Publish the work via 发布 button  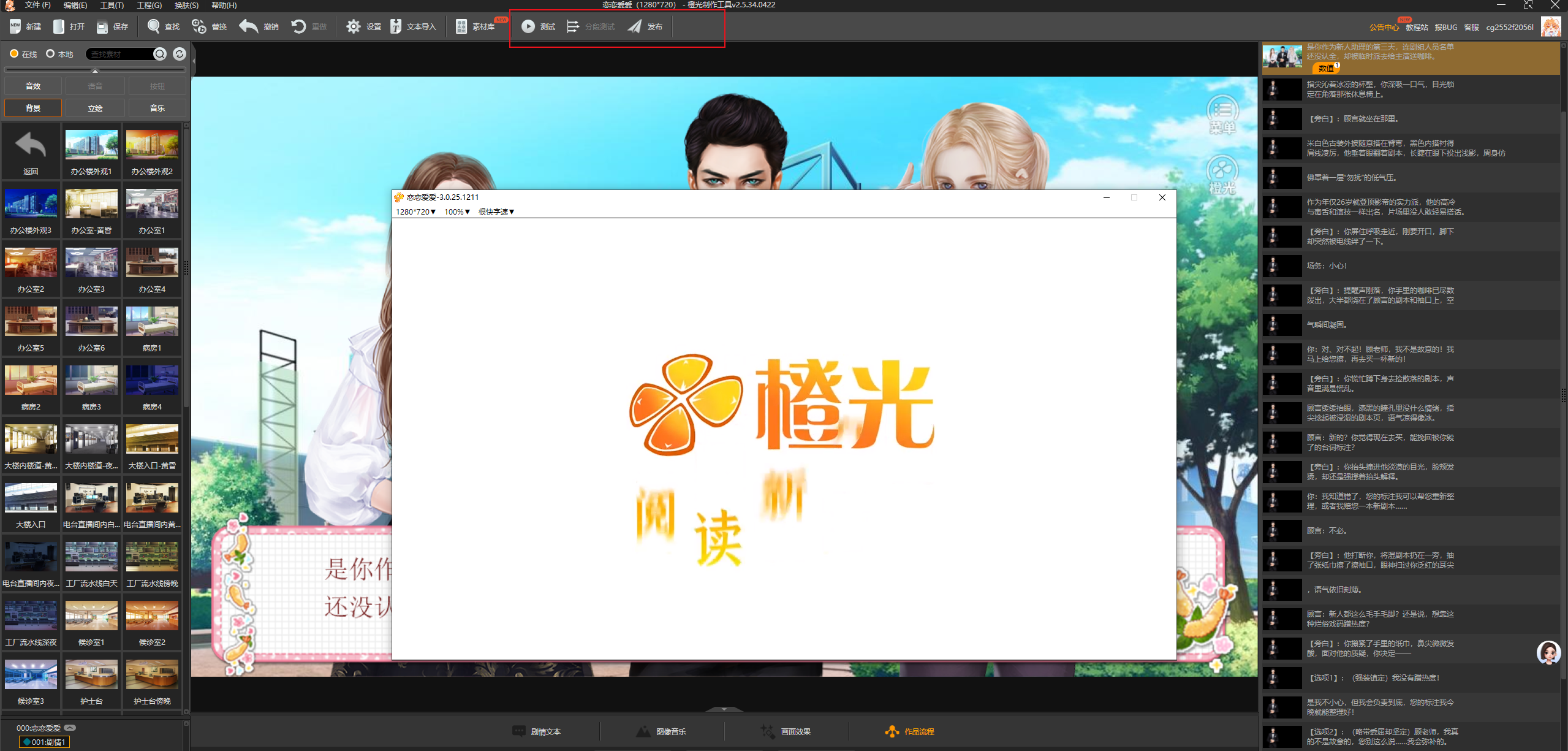pyautogui.click(x=645, y=26)
